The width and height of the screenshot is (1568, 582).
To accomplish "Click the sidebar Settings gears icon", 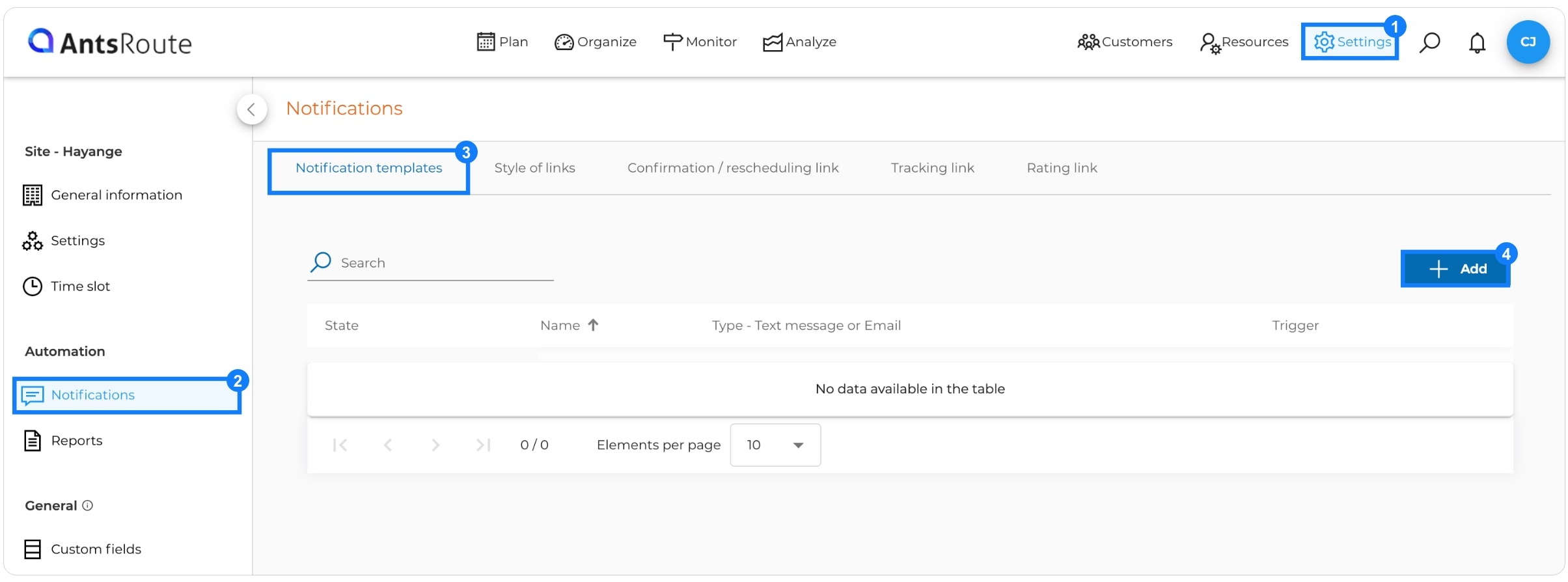I will point(33,240).
